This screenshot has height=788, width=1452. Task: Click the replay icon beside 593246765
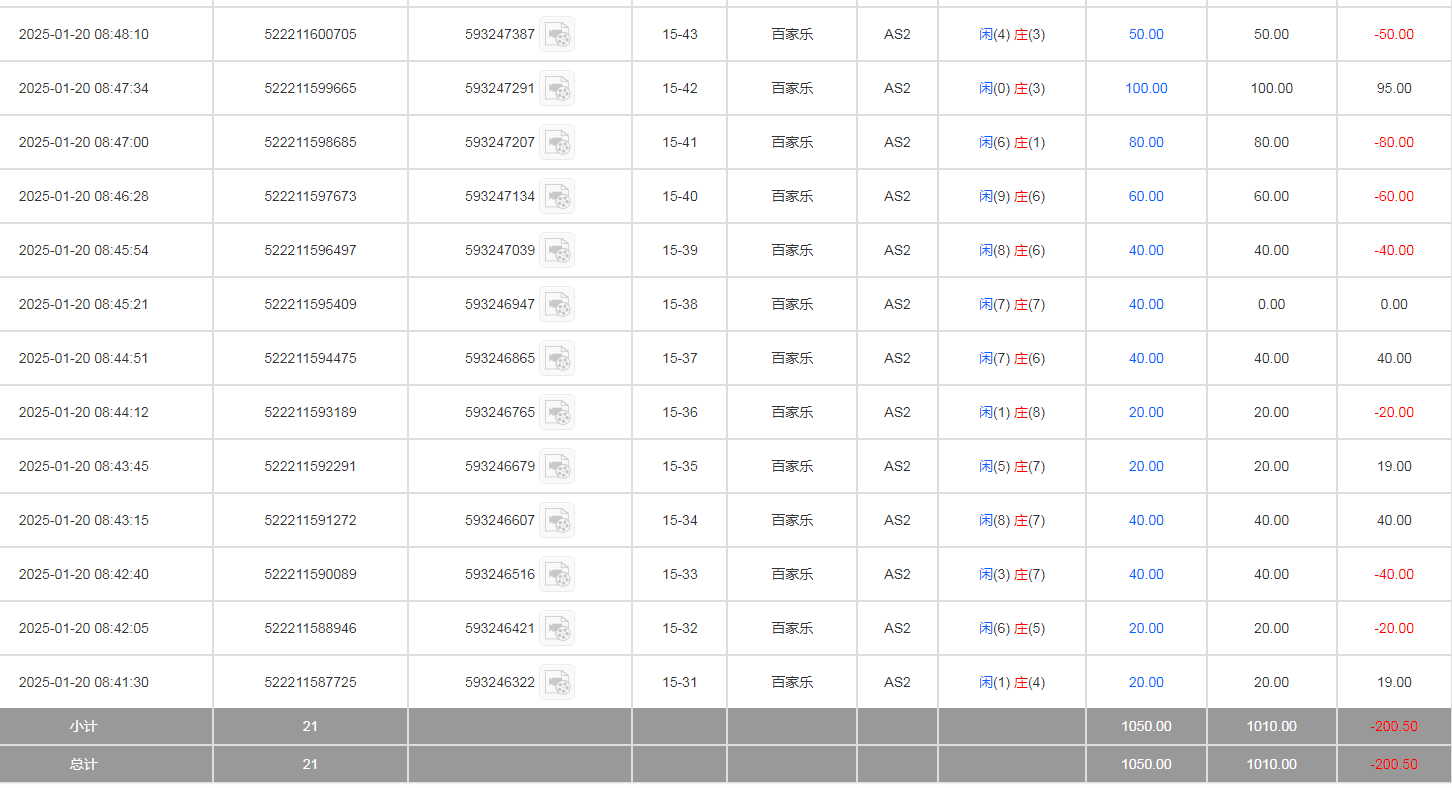557,413
